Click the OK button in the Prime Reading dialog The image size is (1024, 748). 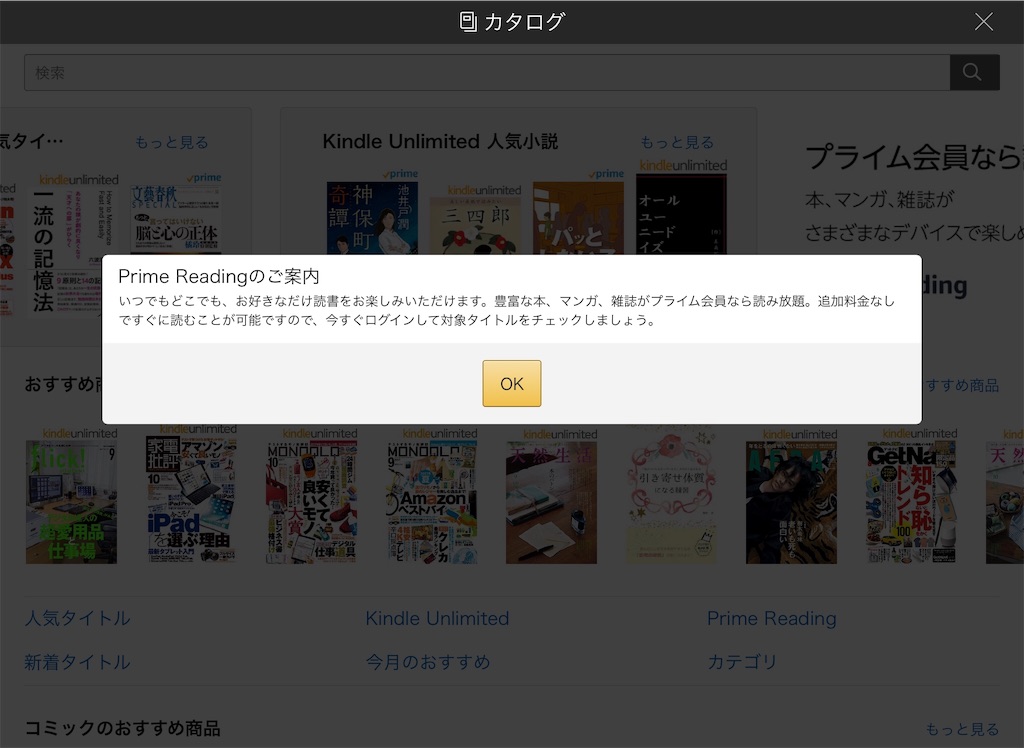(x=511, y=383)
